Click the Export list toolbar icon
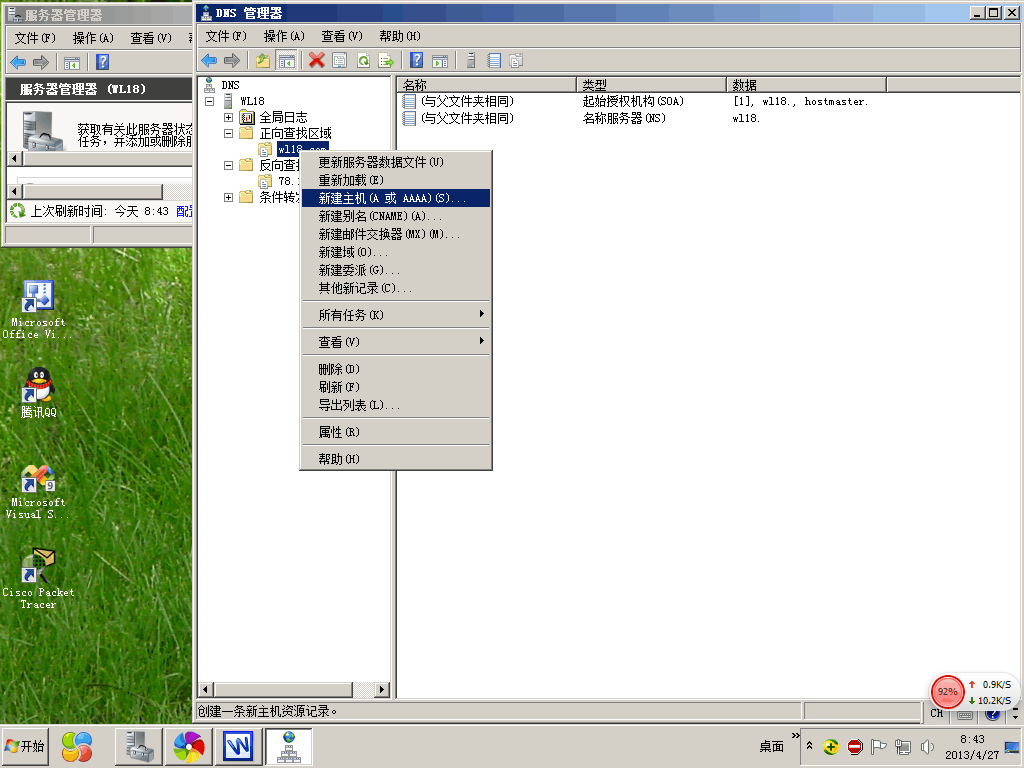This screenshot has width=1024, height=768. [x=385, y=61]
